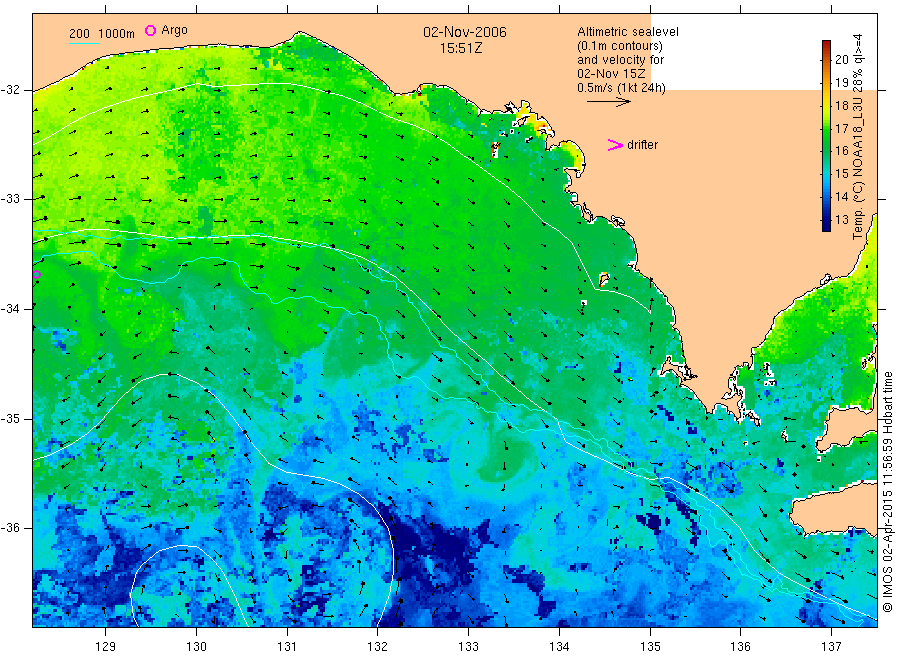This screenshot has width=900, height=660.
Task: Click the 'Altimetric sealevel' caption
Action: [628, 32]
